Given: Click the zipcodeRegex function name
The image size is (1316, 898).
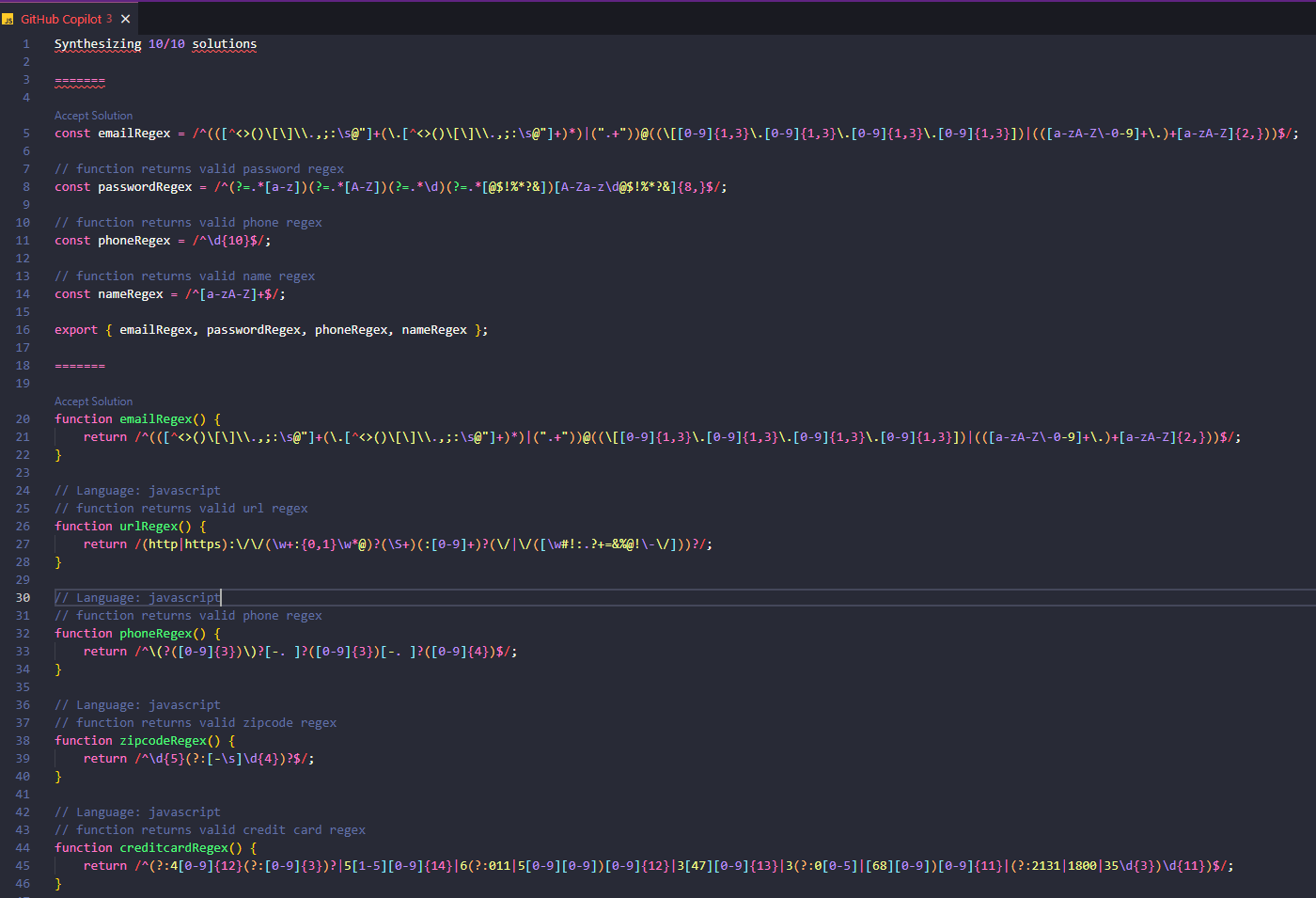Looking at the screenshot, I should click(163, 741).
